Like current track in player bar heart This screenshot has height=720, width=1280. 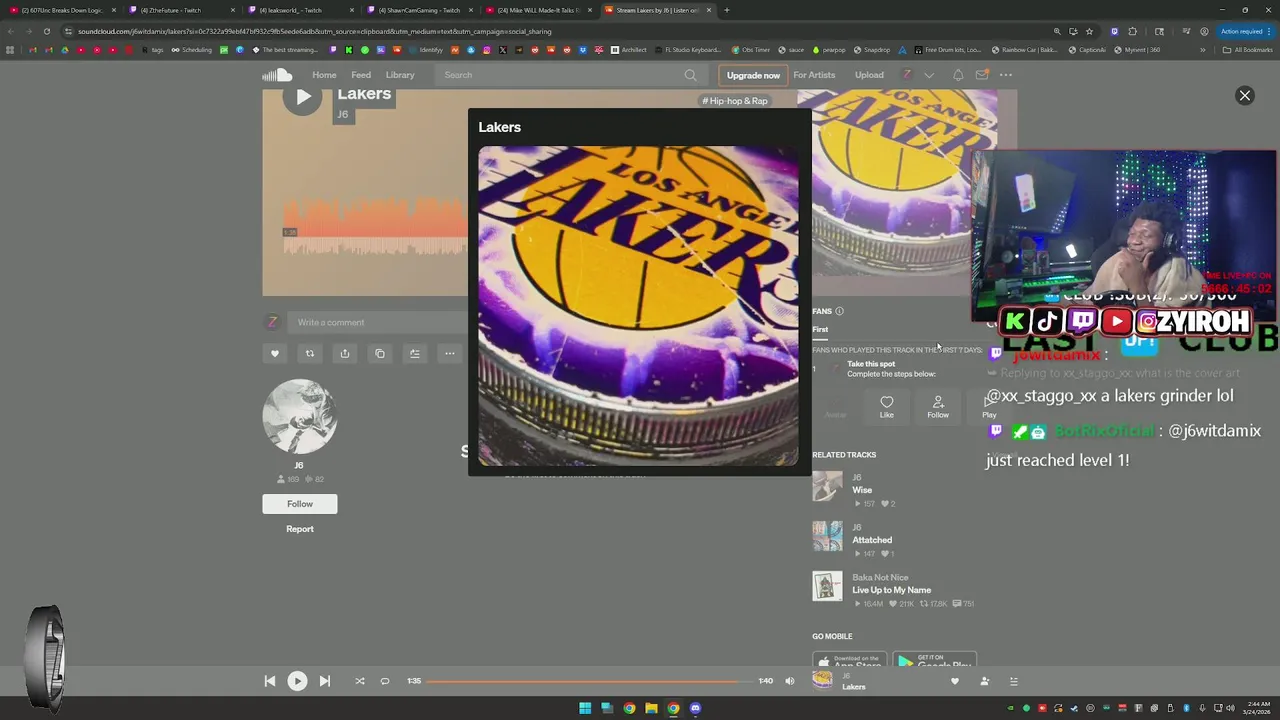point(954,681)
